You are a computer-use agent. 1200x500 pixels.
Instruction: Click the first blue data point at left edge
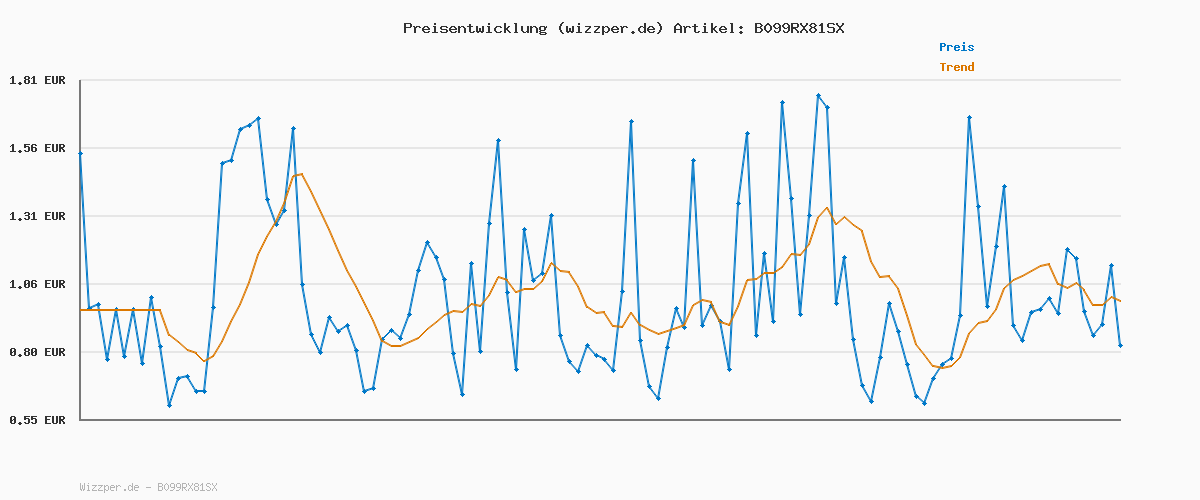click(80, 153)
